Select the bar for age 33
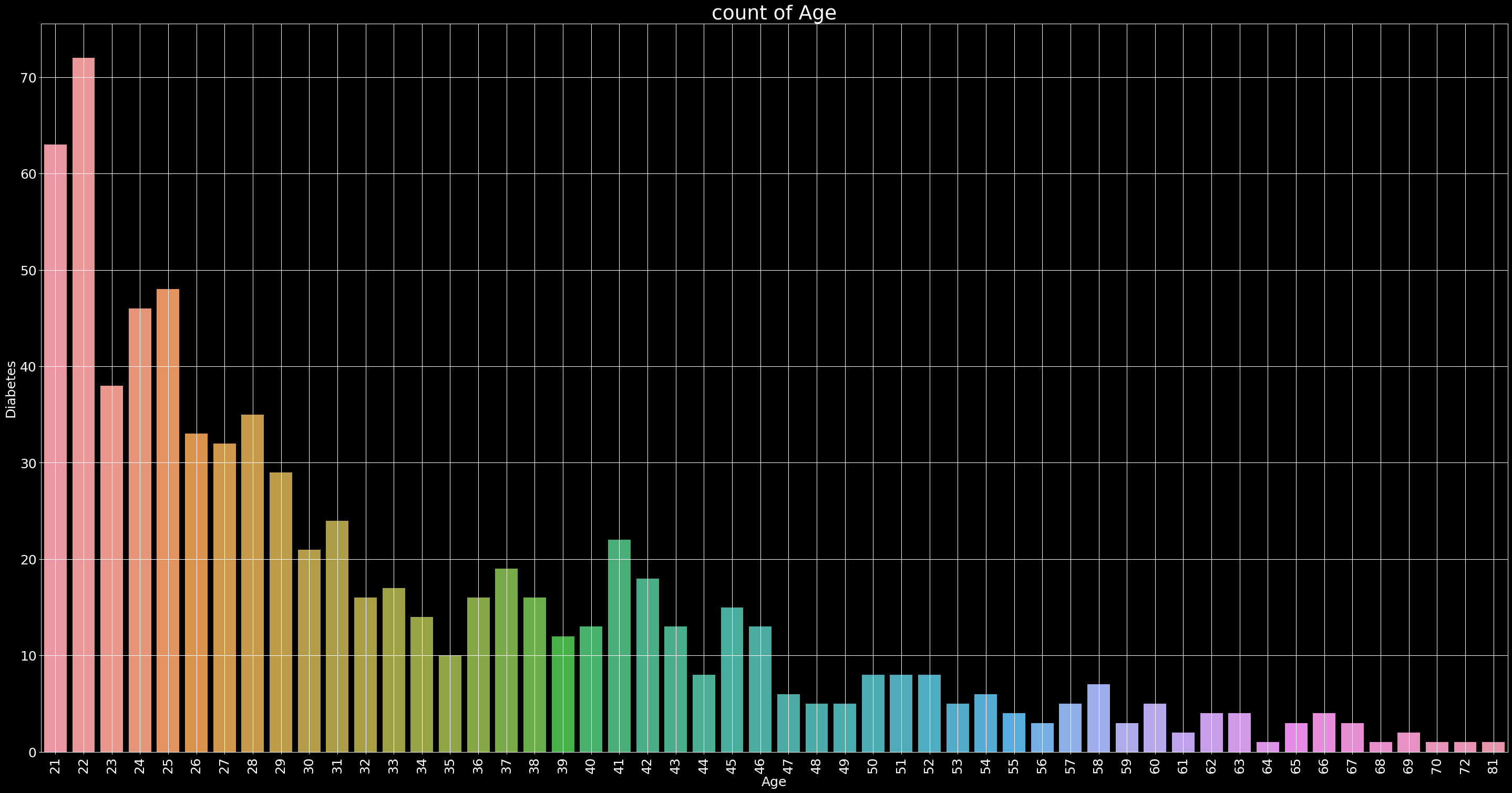The width and height of the screenshot is (1512, 793). point(394,671)
